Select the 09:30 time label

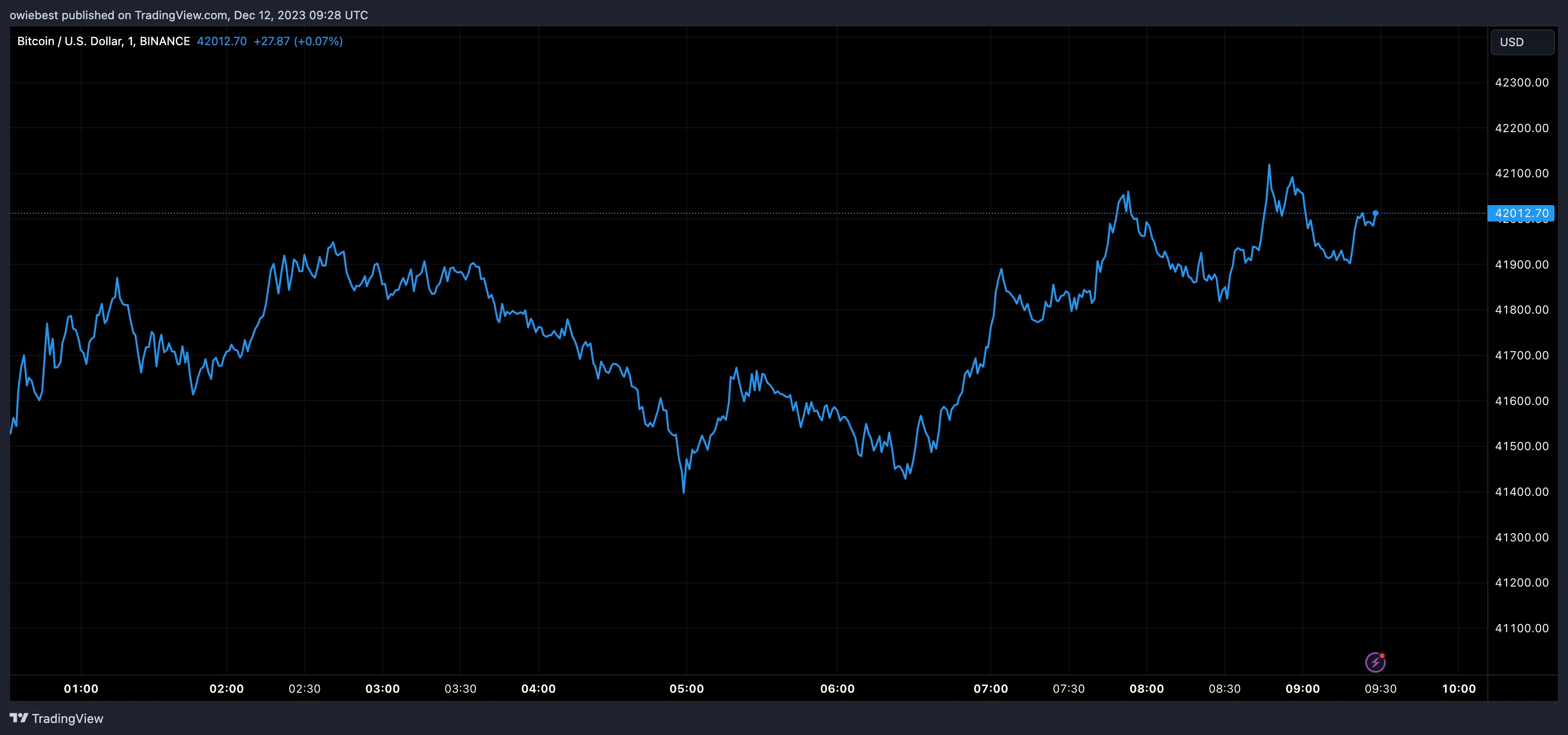point(1381,689)
